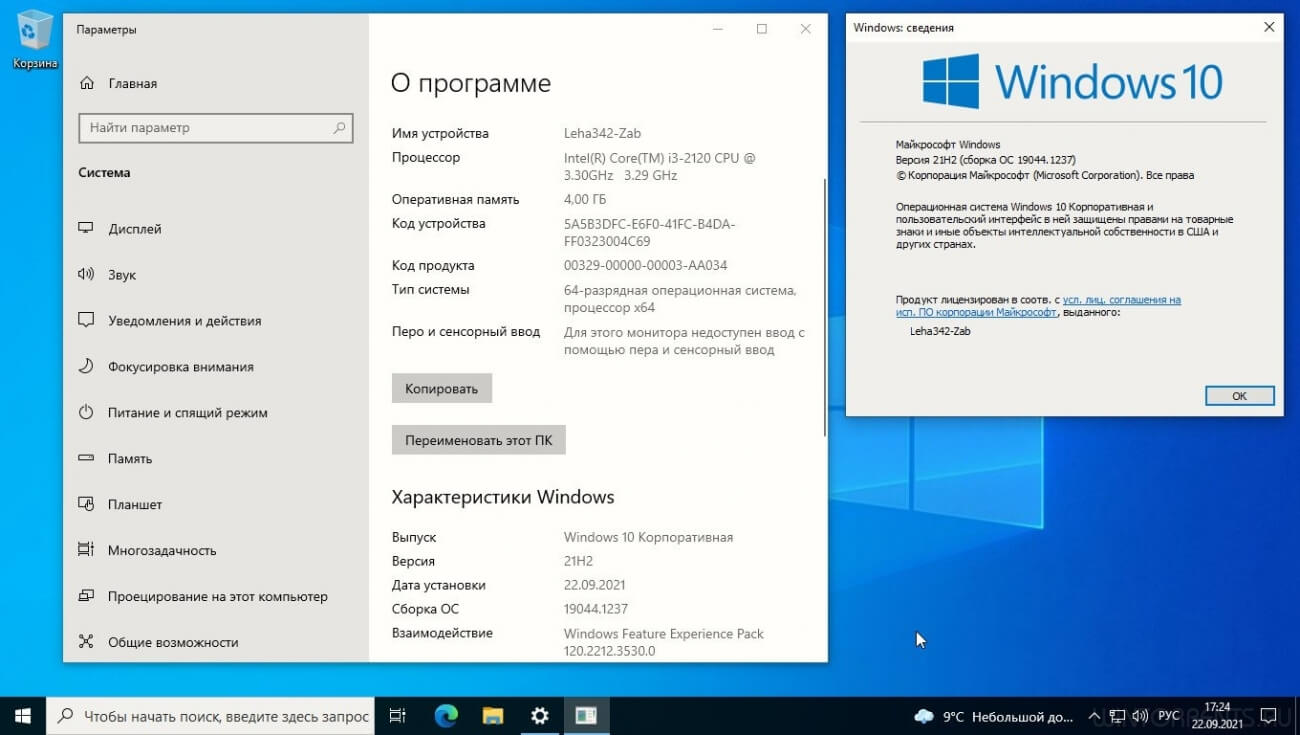1300x735 pixels.
Task: Open Проецирование на этот компьютер page
Action: coord(218,597)
